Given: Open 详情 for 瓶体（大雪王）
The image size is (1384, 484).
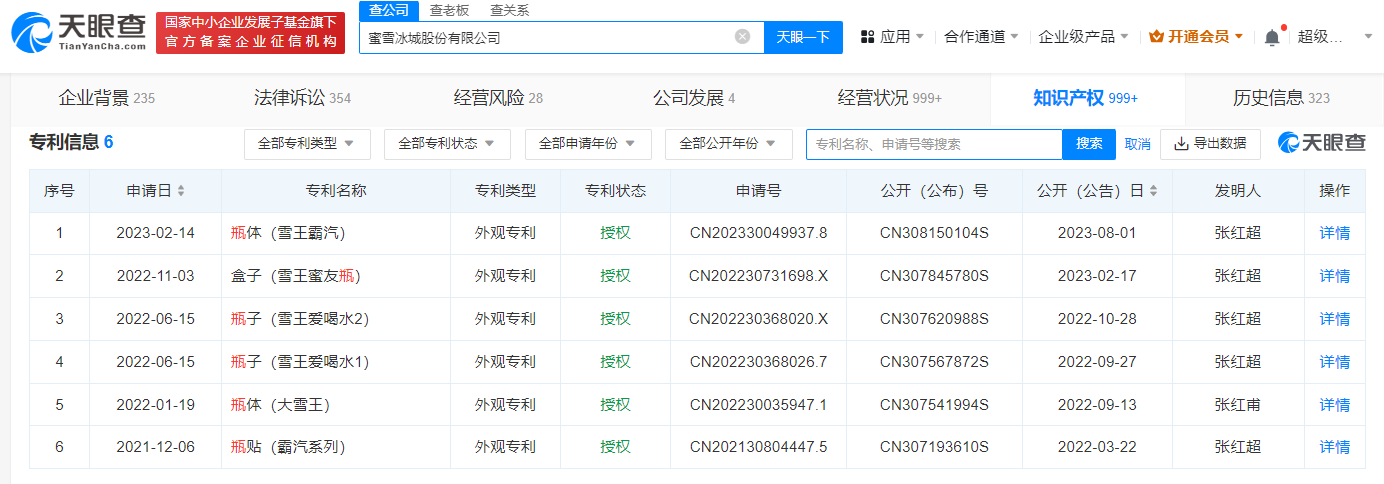Looking at the screenshot, I should click(1335, 404).
